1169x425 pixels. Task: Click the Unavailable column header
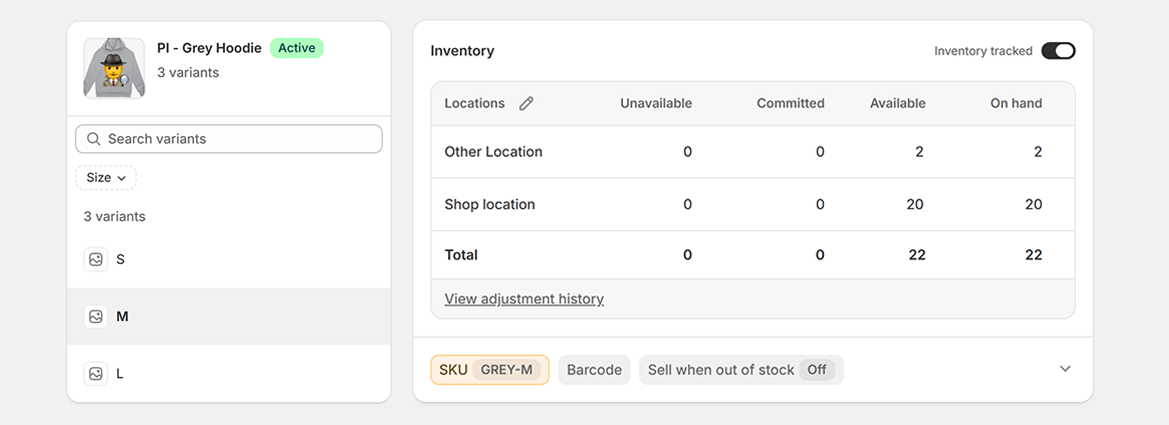[656, 104]
